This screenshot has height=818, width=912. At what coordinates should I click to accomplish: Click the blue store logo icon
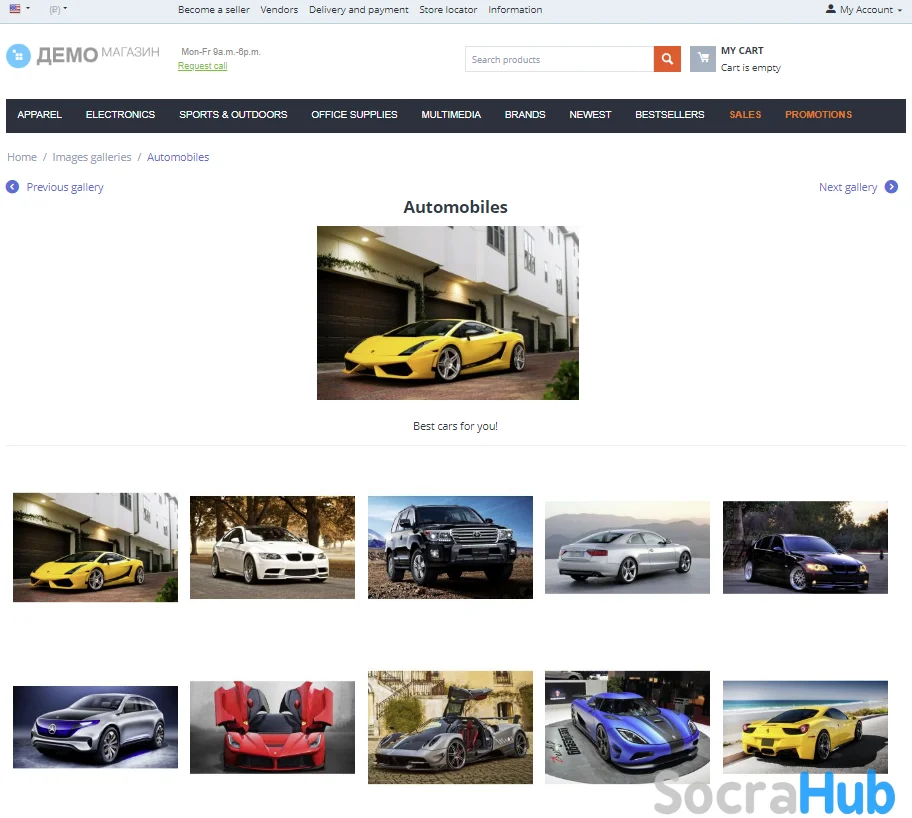point(18,56)
